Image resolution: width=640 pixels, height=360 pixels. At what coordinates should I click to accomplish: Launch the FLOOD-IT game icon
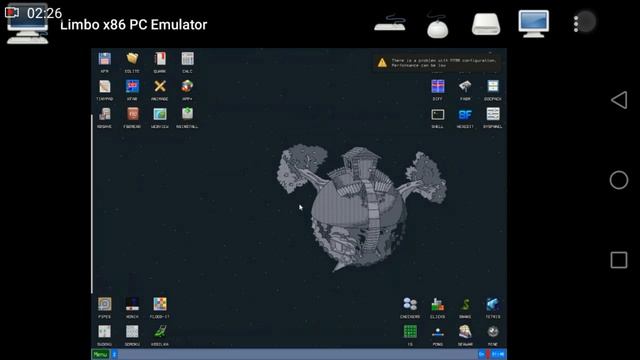point(160,304)
